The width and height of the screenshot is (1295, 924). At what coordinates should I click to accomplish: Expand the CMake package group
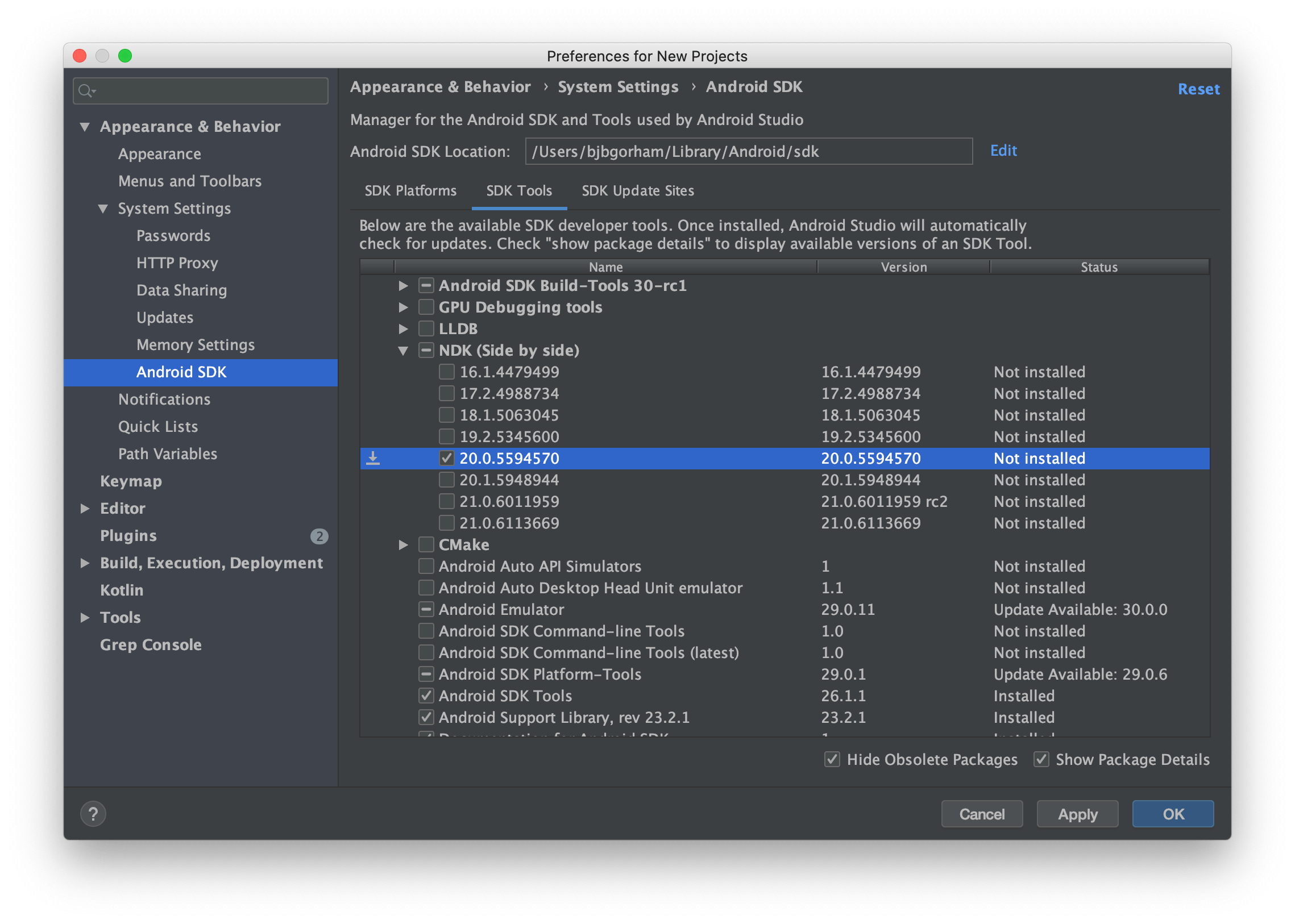click(x=403, y=545)
